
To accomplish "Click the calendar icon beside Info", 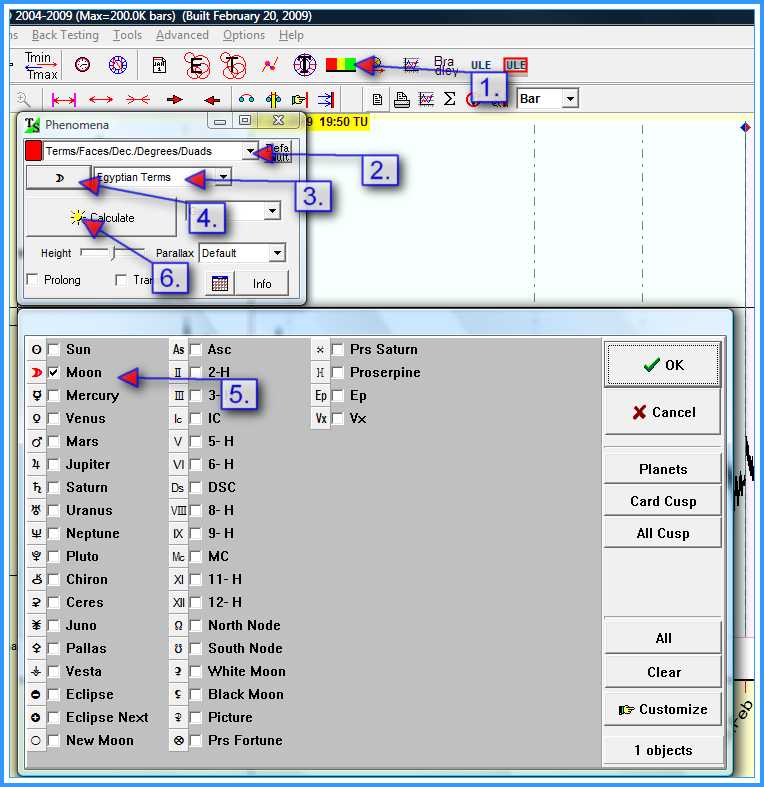I will pyautogui.click(x=220, y=283).
